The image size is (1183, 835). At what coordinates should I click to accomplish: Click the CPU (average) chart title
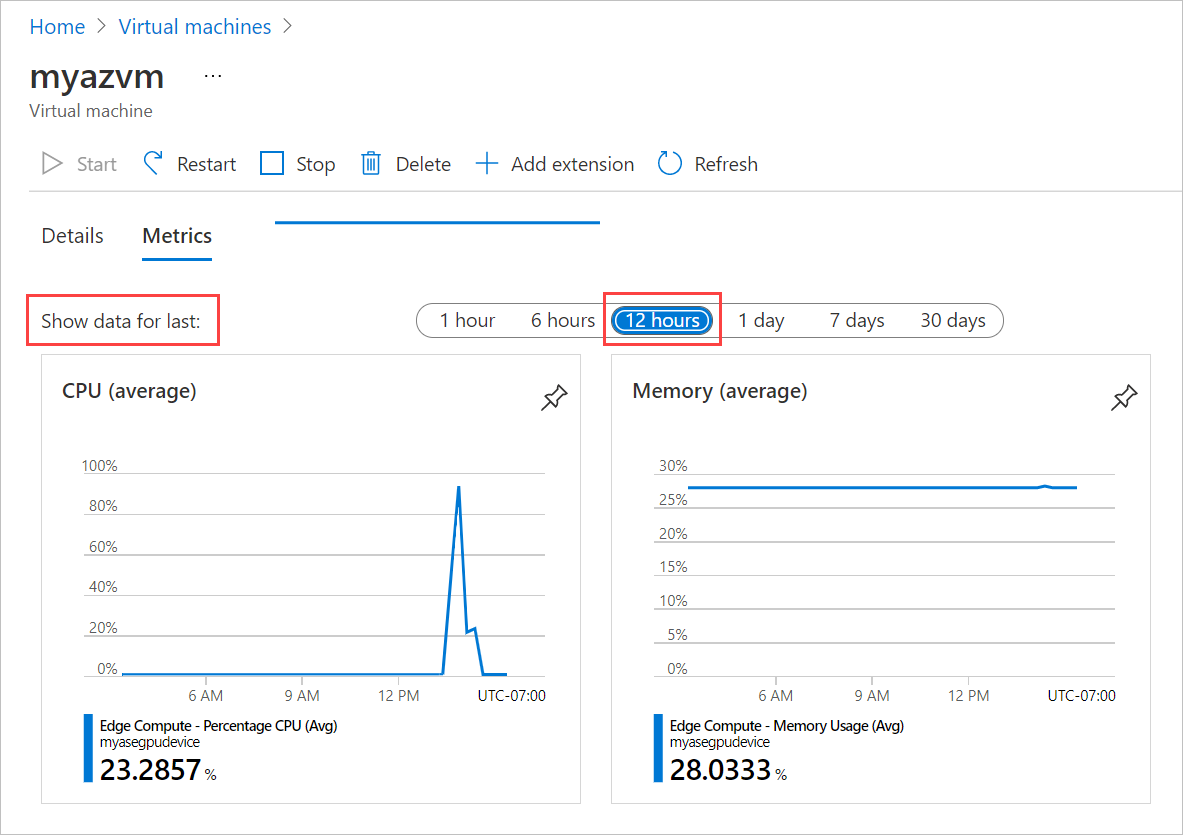(x=129, y=391)
